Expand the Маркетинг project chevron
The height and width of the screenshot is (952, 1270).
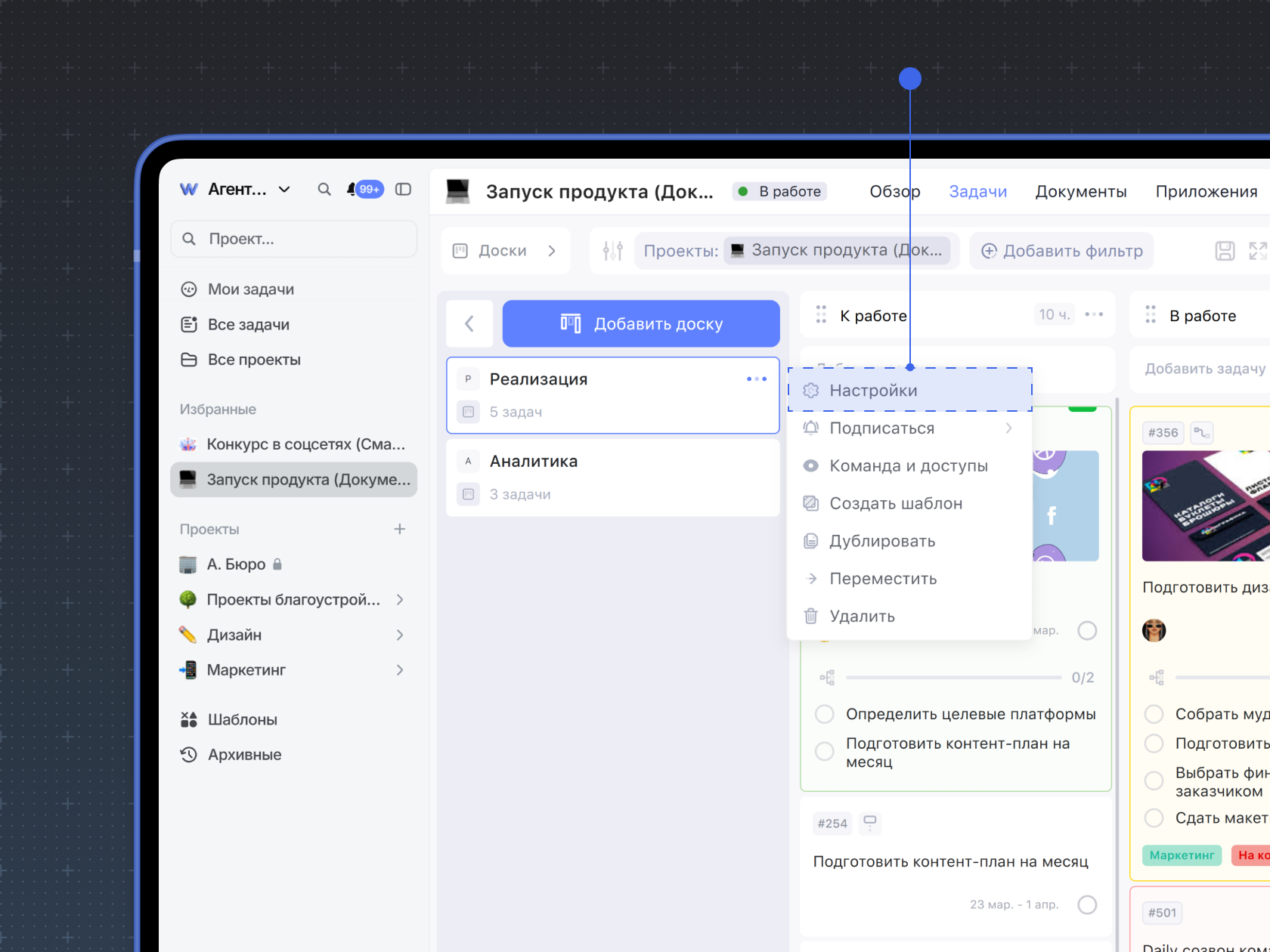coord(400,670)
